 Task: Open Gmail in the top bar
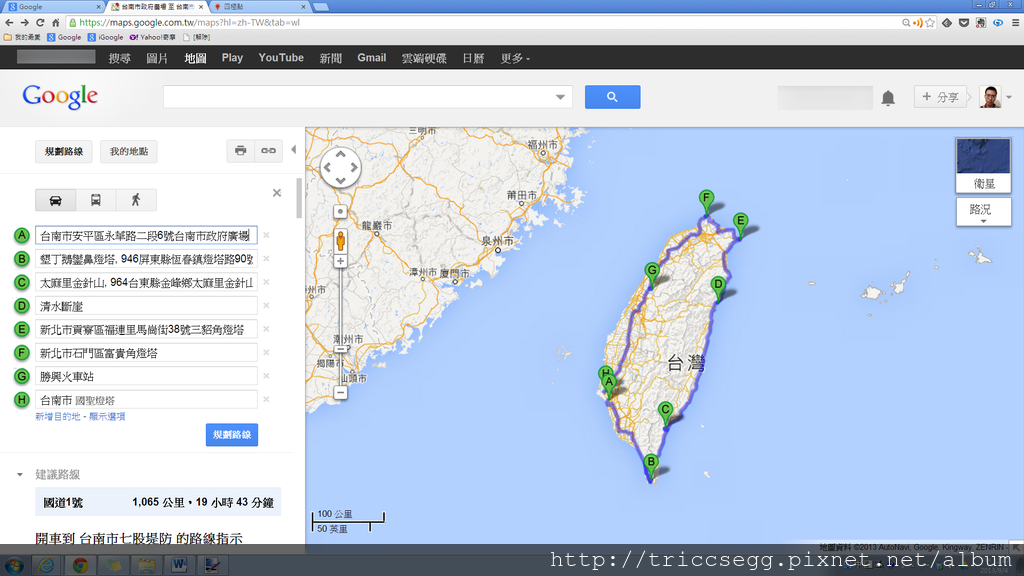click(x=372, y=58)
